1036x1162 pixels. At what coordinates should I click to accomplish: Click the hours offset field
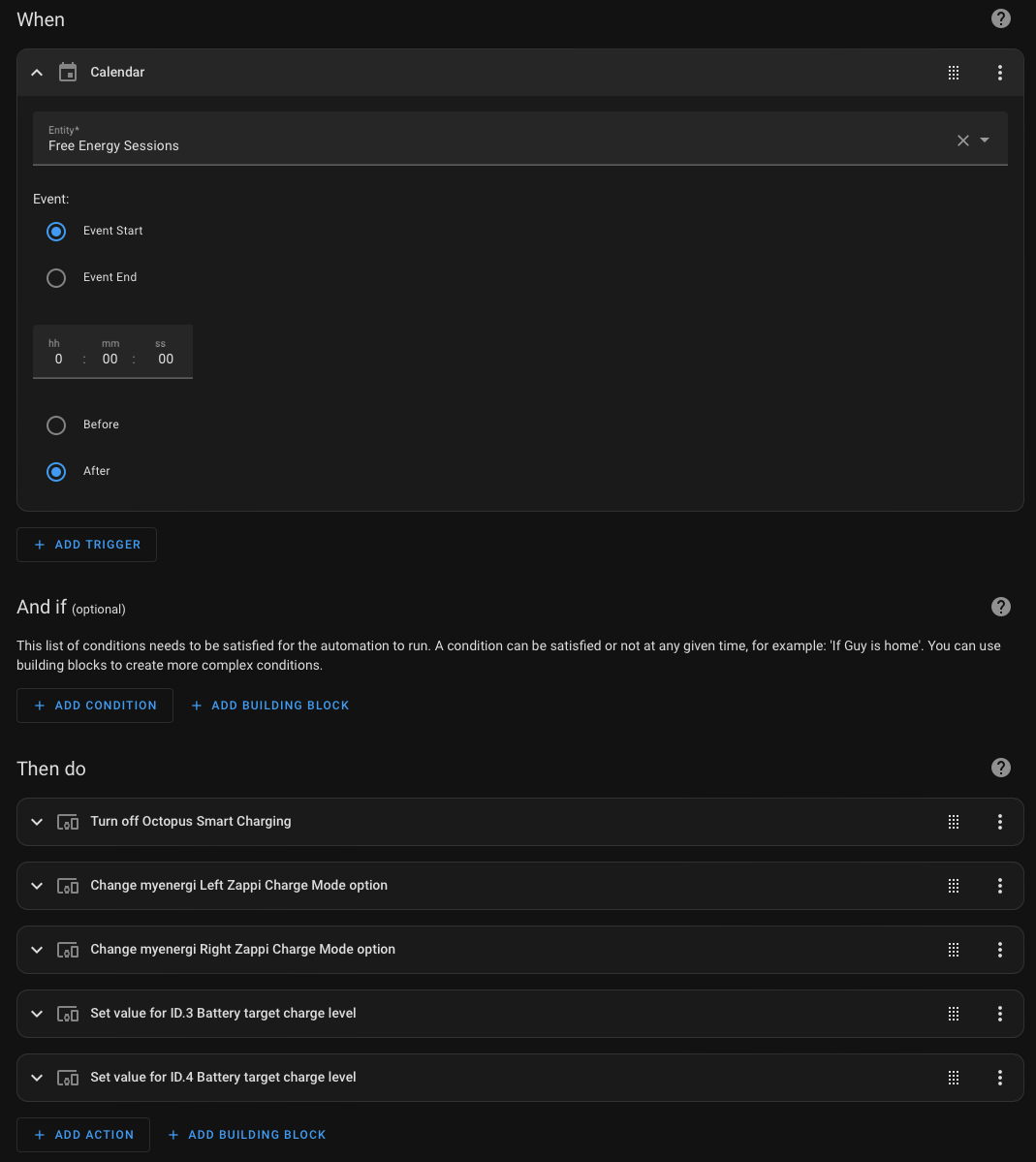pos(58,359)
